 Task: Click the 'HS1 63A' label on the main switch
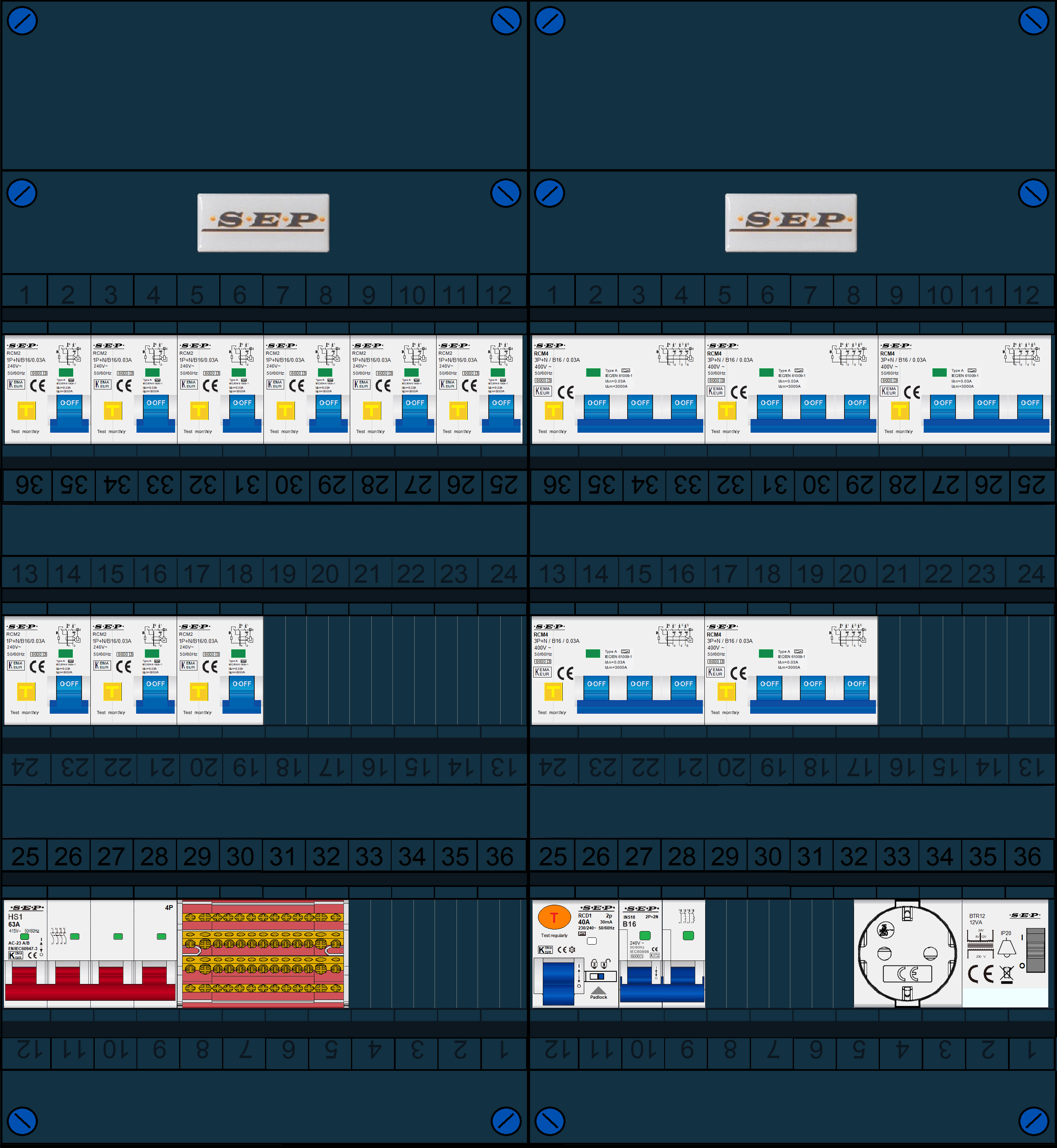[15, 920]
